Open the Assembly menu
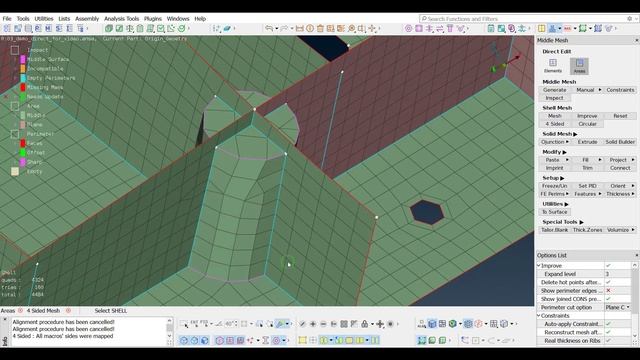 point(87,19)
